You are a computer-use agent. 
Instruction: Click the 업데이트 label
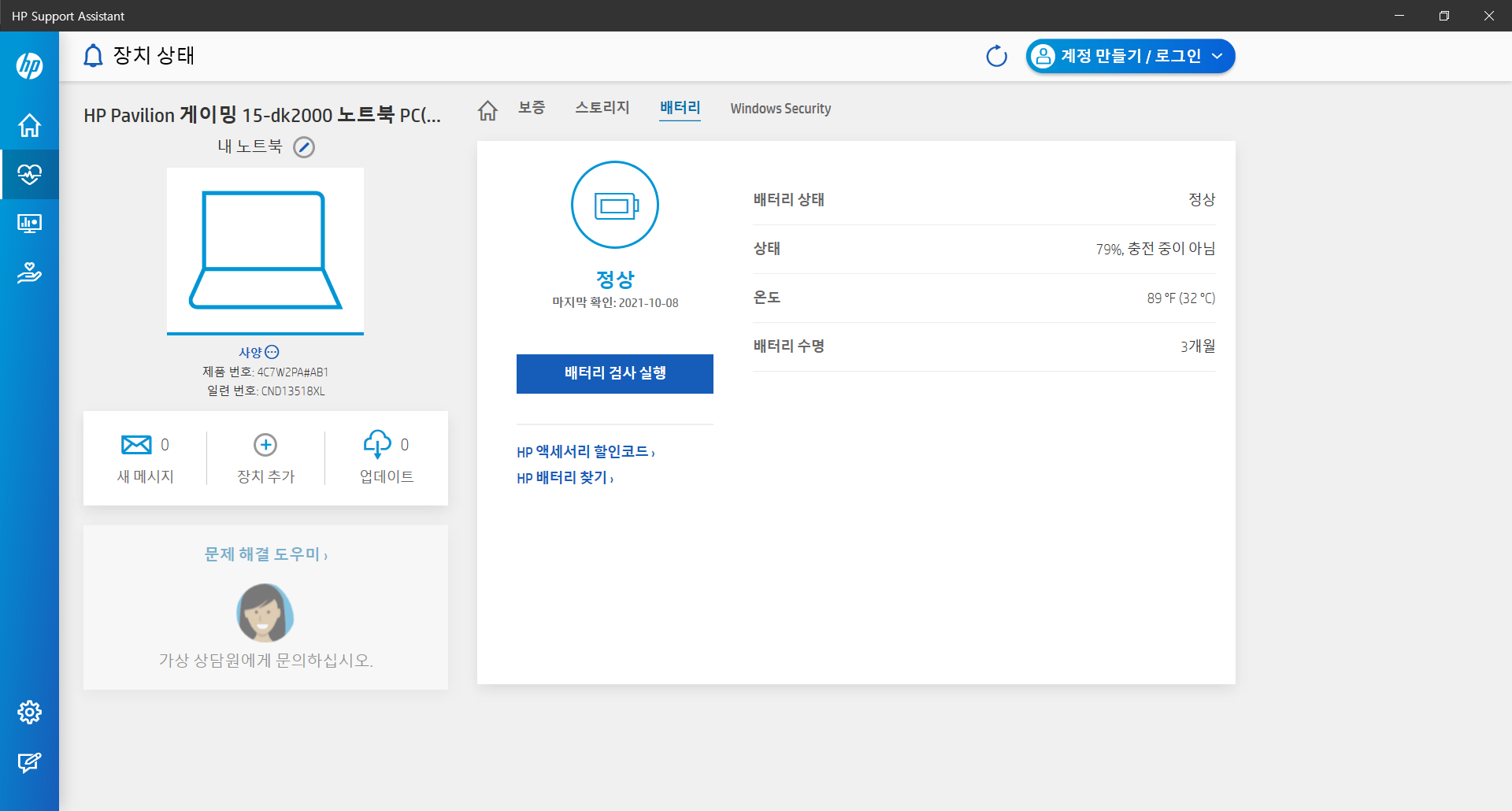coord(387,476)
